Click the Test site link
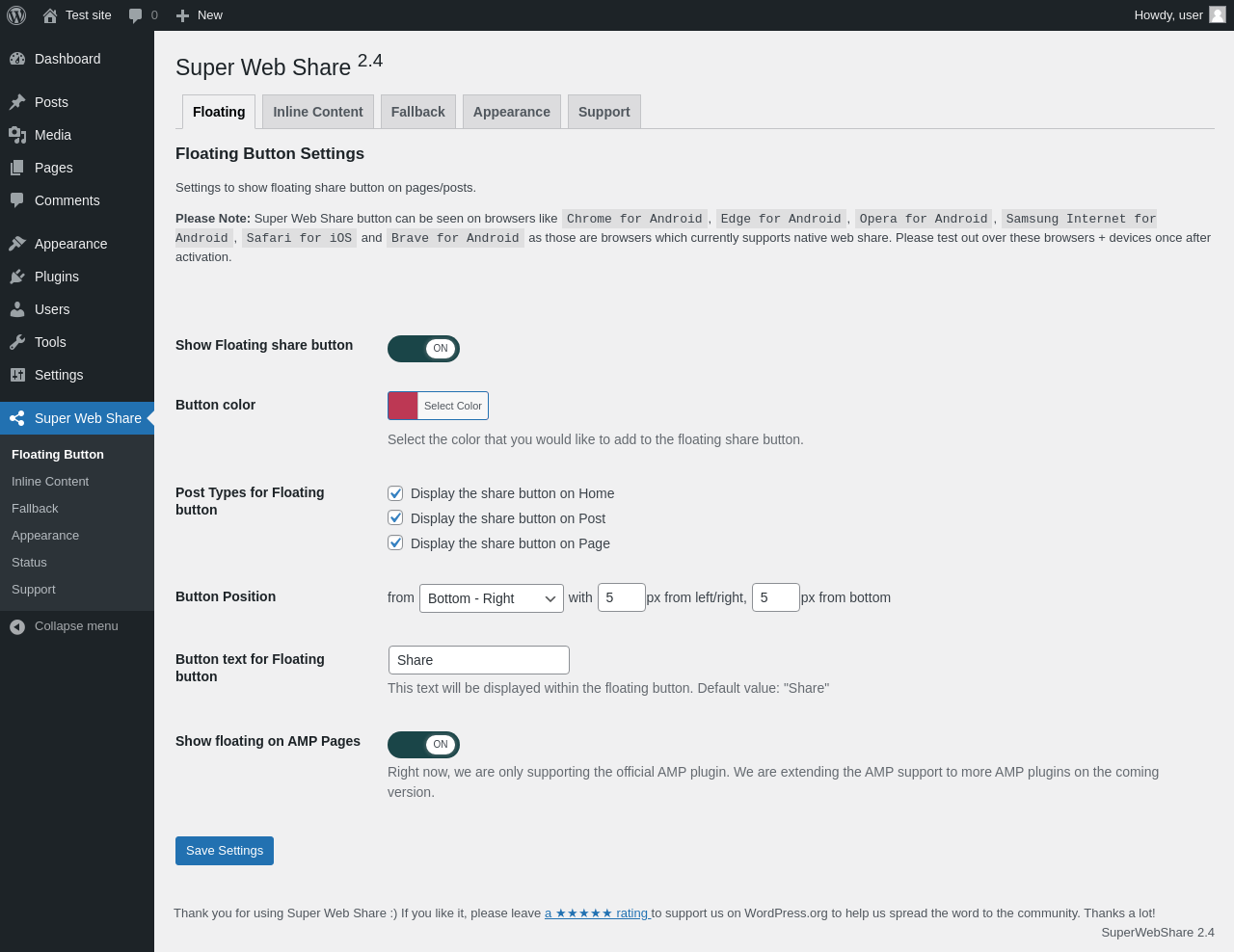Screen dimensions: 1234x952 click(x=89, y=15)
